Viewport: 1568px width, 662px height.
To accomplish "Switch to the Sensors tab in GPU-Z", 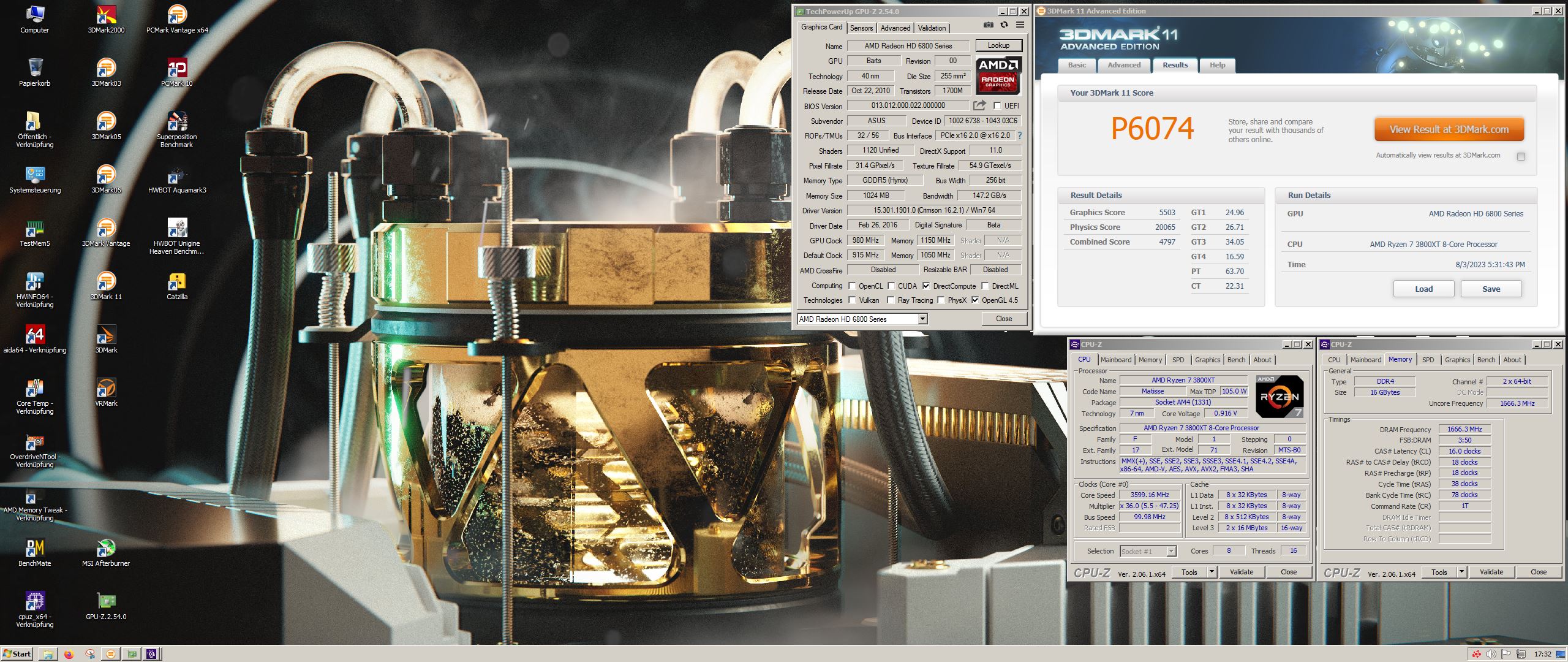I will tap(861, 28).
